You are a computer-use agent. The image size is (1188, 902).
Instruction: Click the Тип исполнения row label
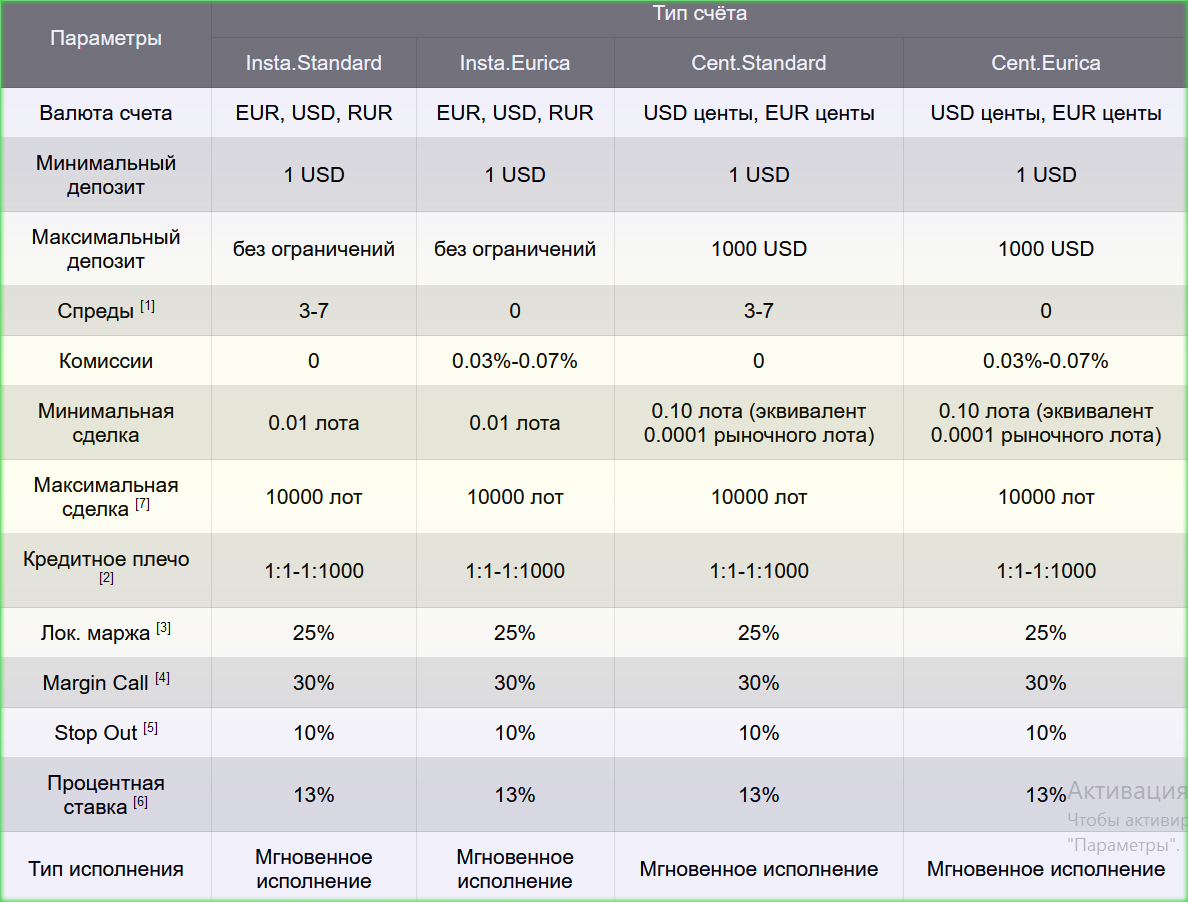tap(106, 869)
